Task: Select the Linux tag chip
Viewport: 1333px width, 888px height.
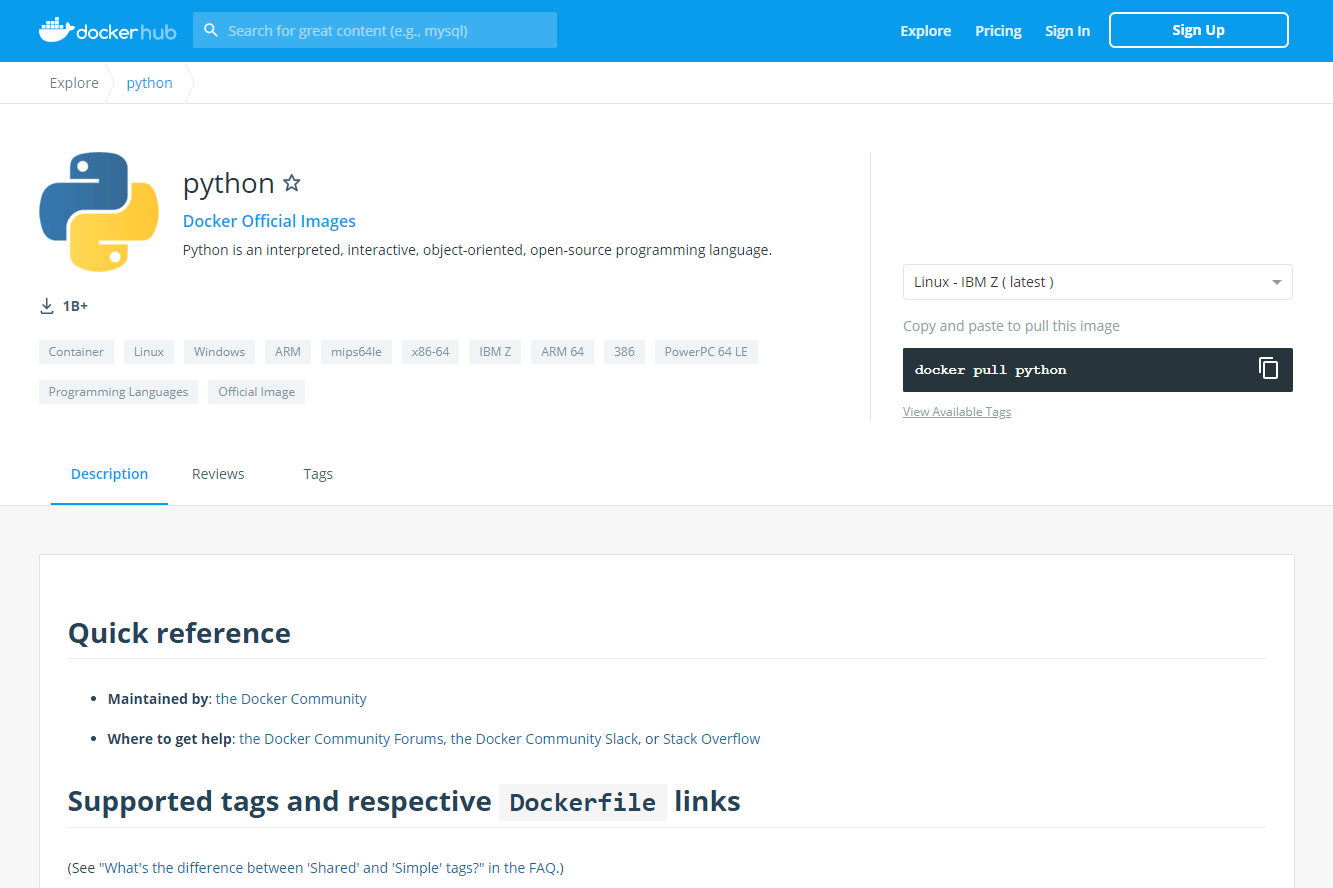Action: (x=149, y=352)
